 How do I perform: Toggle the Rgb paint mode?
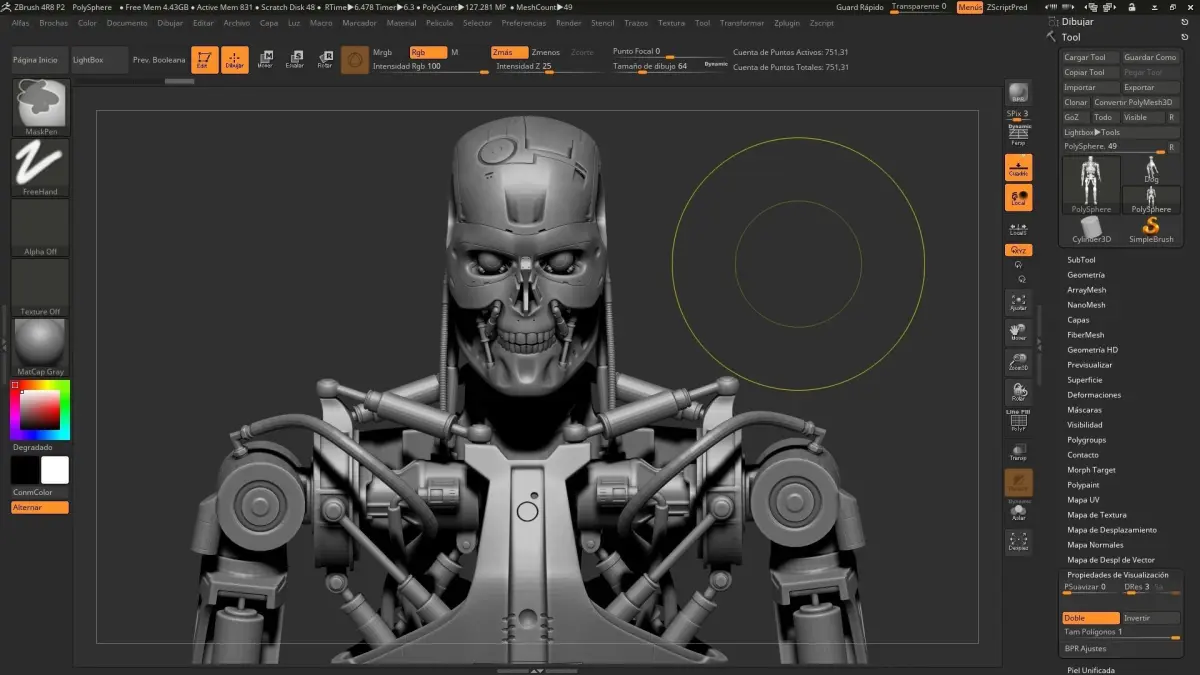tap(427, 52)
